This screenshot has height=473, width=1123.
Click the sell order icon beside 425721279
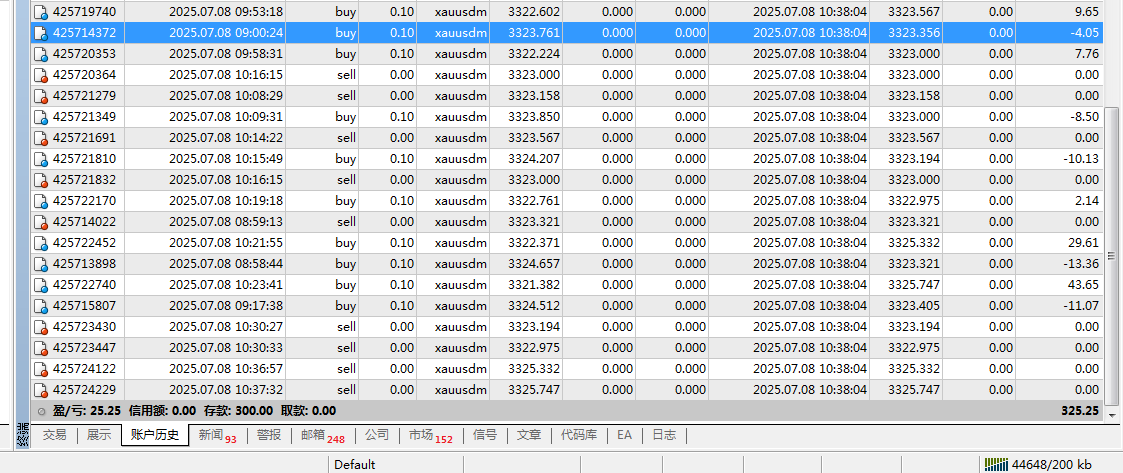pos(42,95)
